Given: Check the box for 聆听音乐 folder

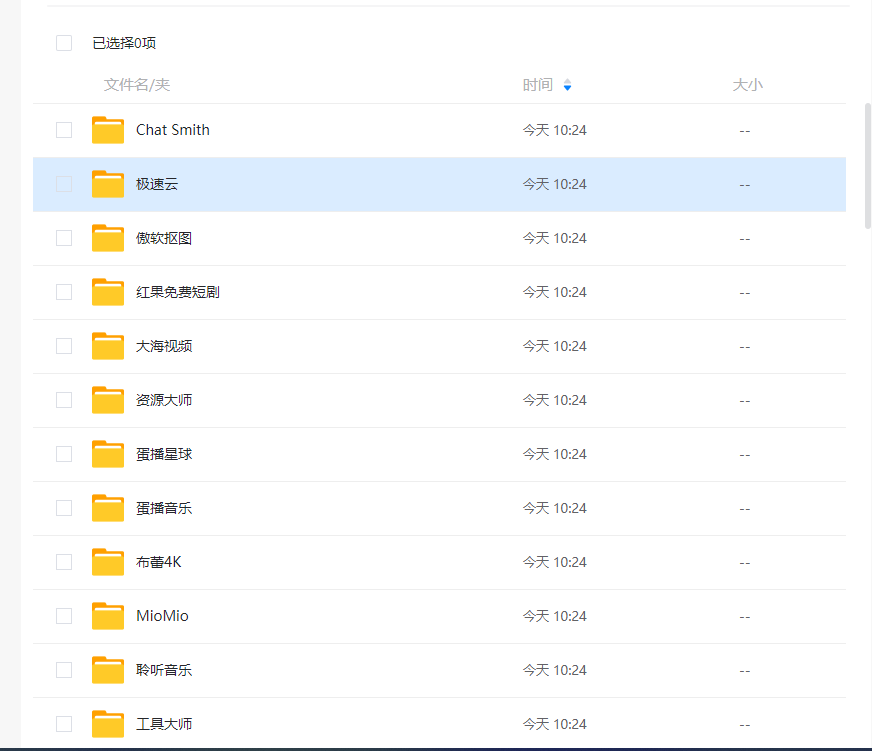Looking at the screenshot, I should pyautogui.click(x=64, y=670).
